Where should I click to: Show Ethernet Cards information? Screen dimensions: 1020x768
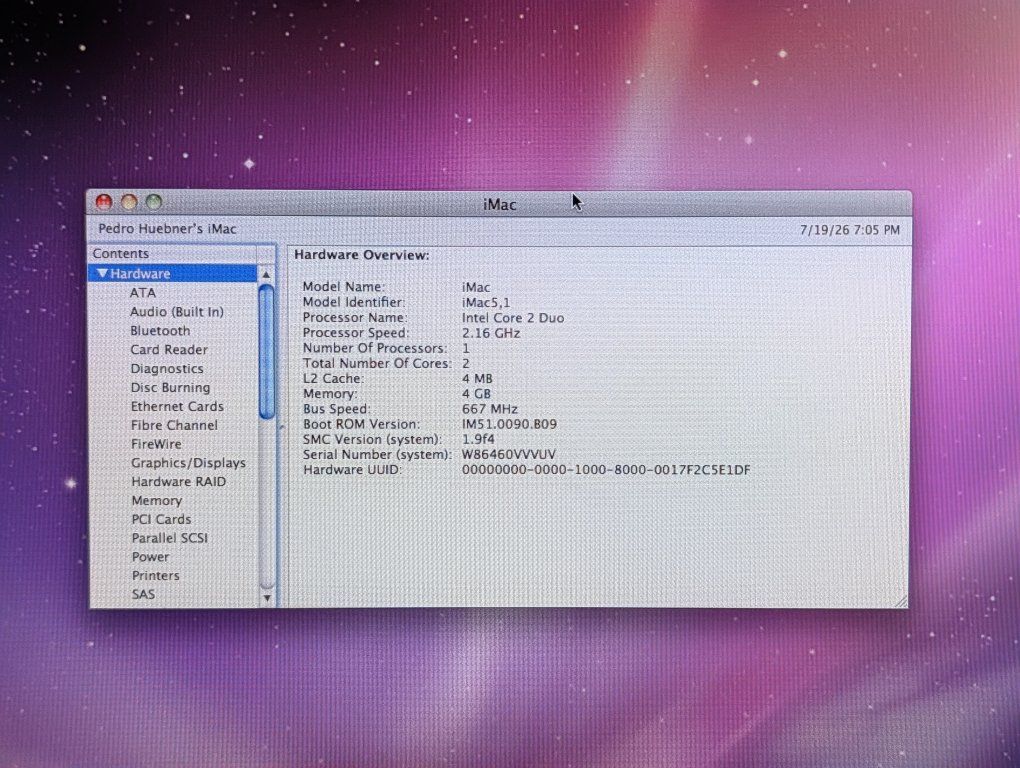point(177,406)
